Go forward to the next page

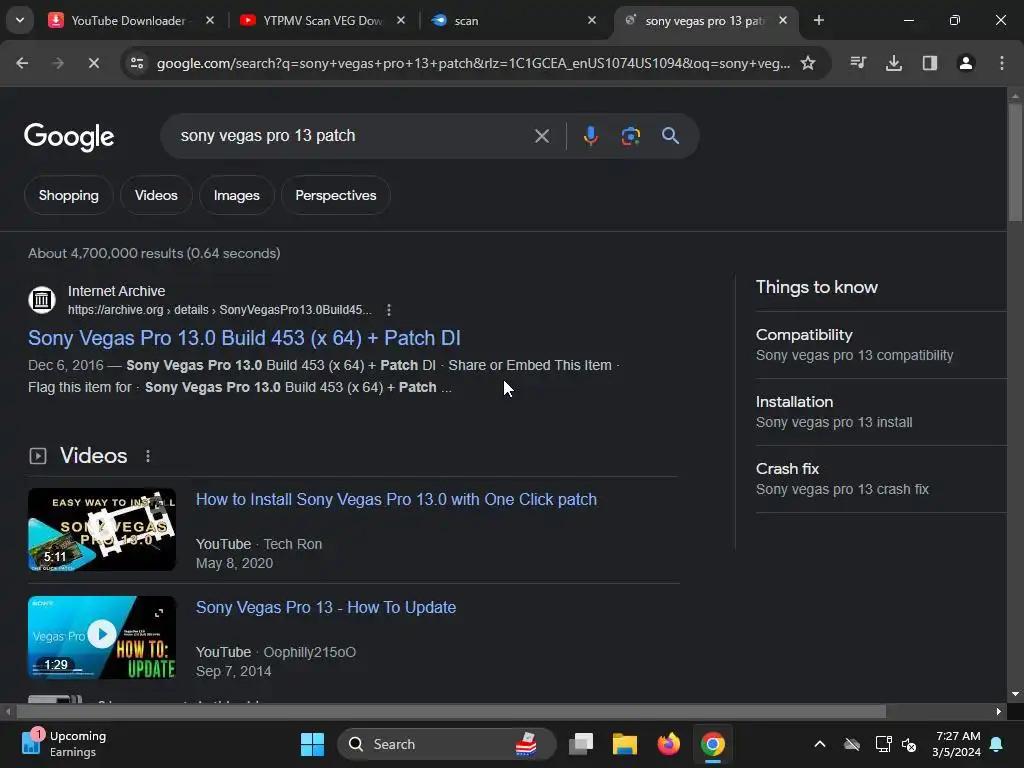click(57, 63)
